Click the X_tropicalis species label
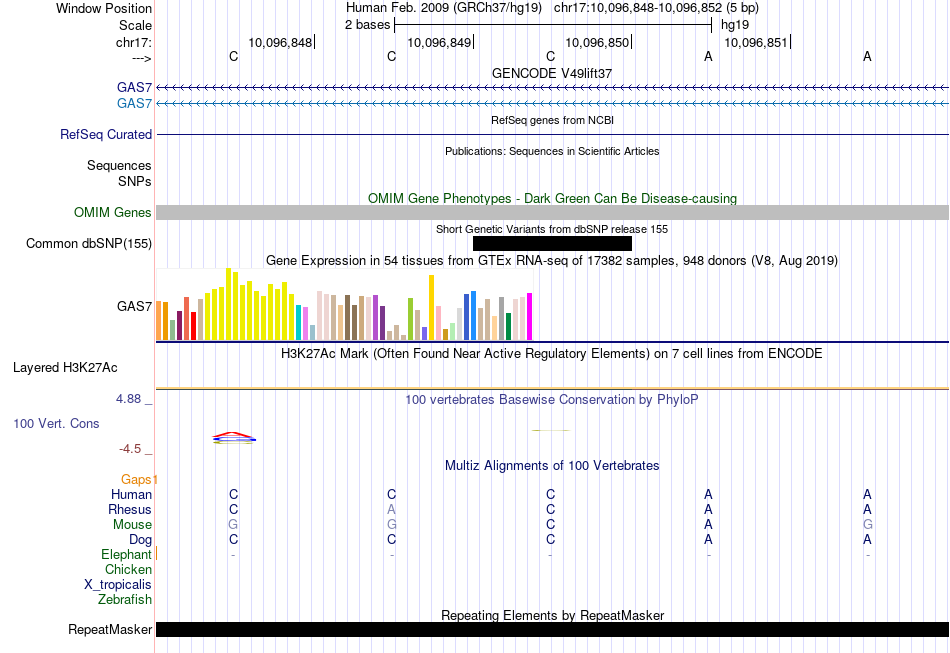 click(118, 585)
